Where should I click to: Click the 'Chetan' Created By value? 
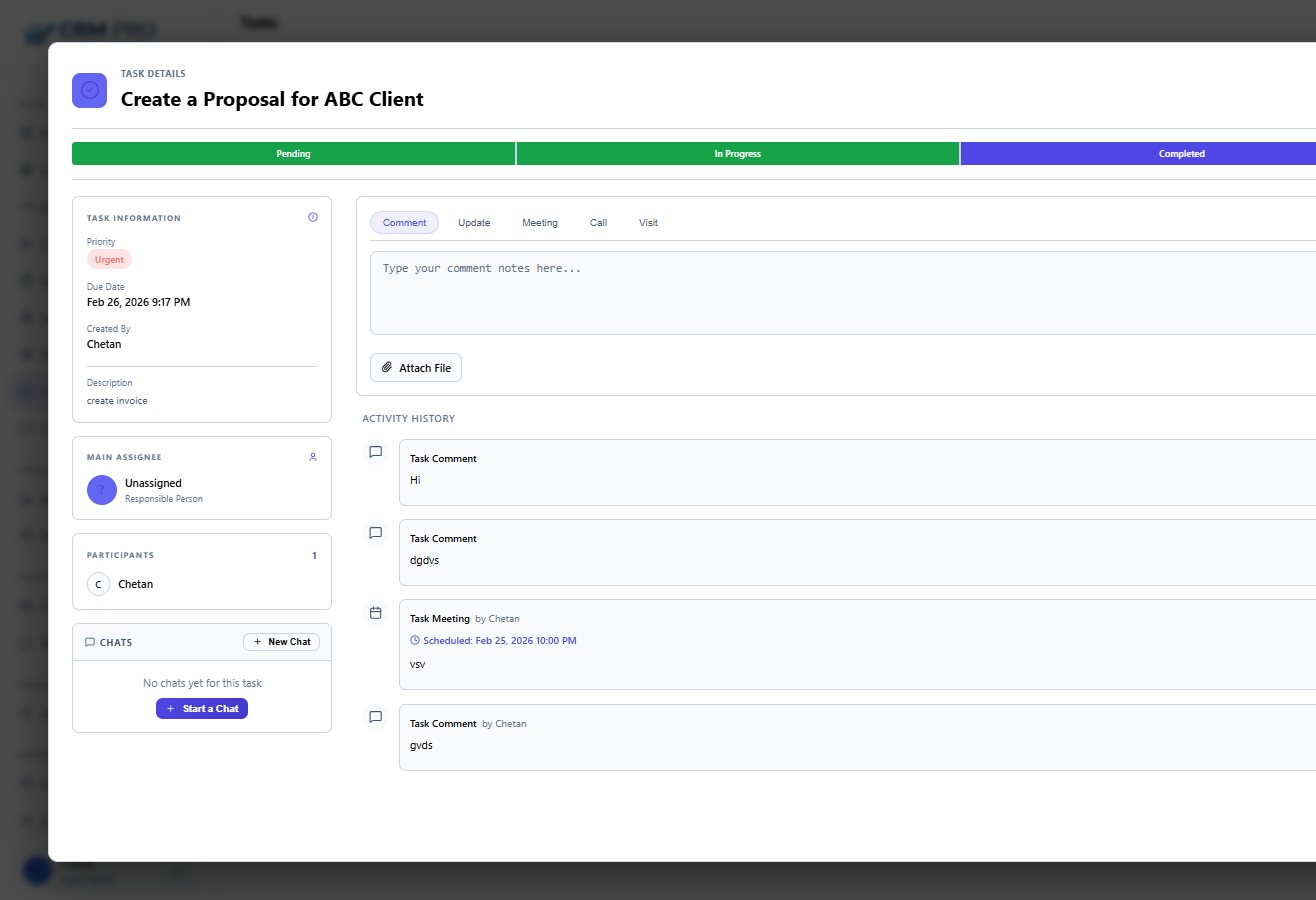(x=104, y=344)
